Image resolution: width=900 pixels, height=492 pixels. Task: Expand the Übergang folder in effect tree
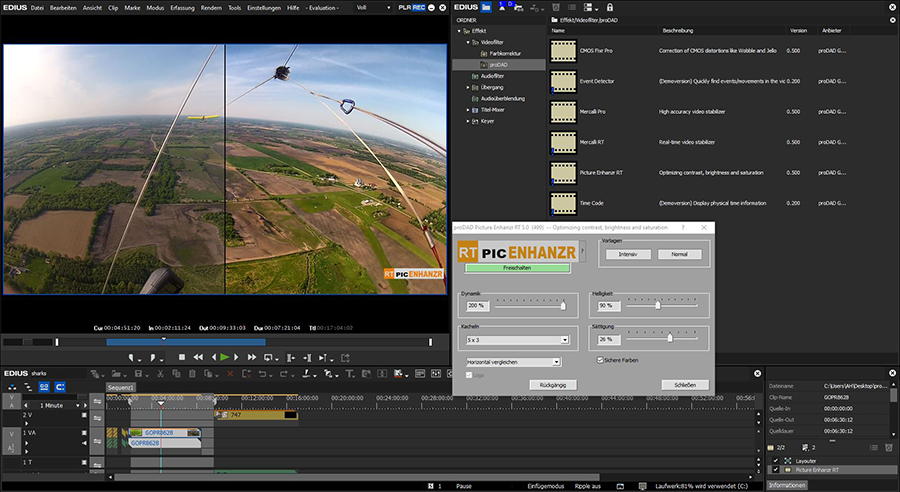[467, 87]
